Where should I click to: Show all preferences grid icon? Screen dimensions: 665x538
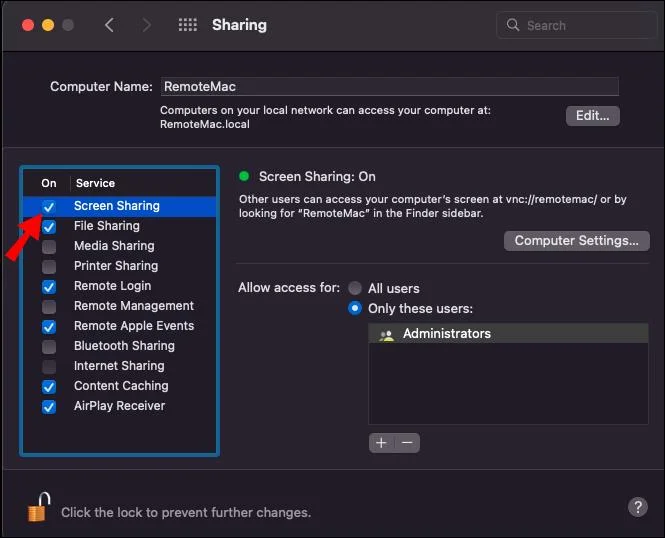tap(187, 25)
